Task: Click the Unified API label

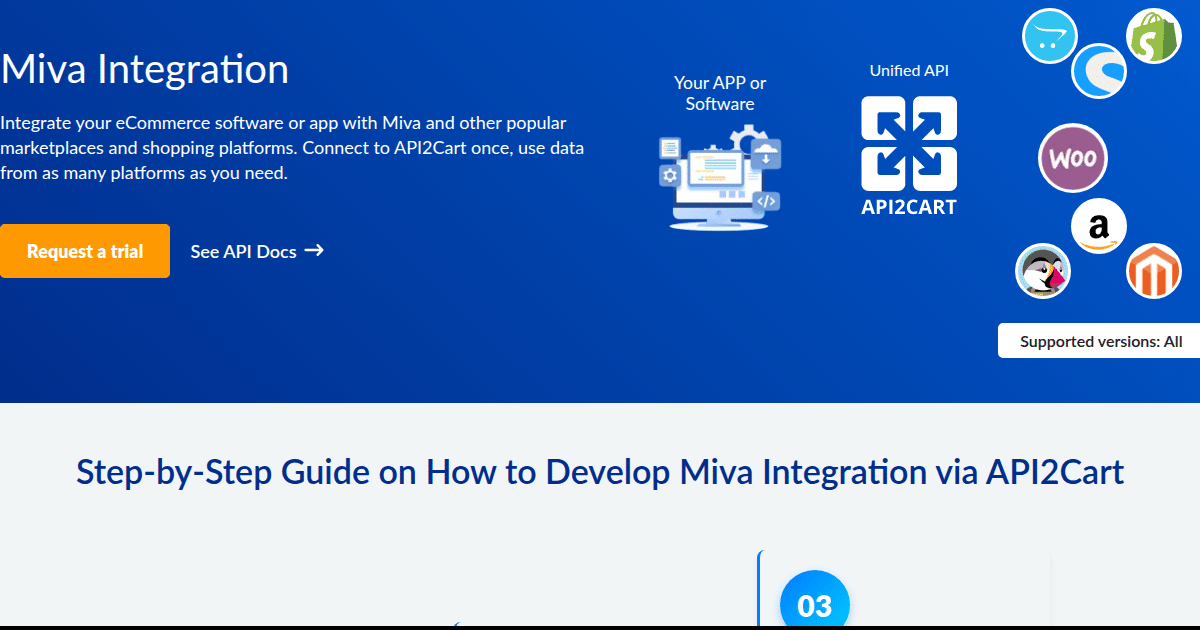Action: 909,71
